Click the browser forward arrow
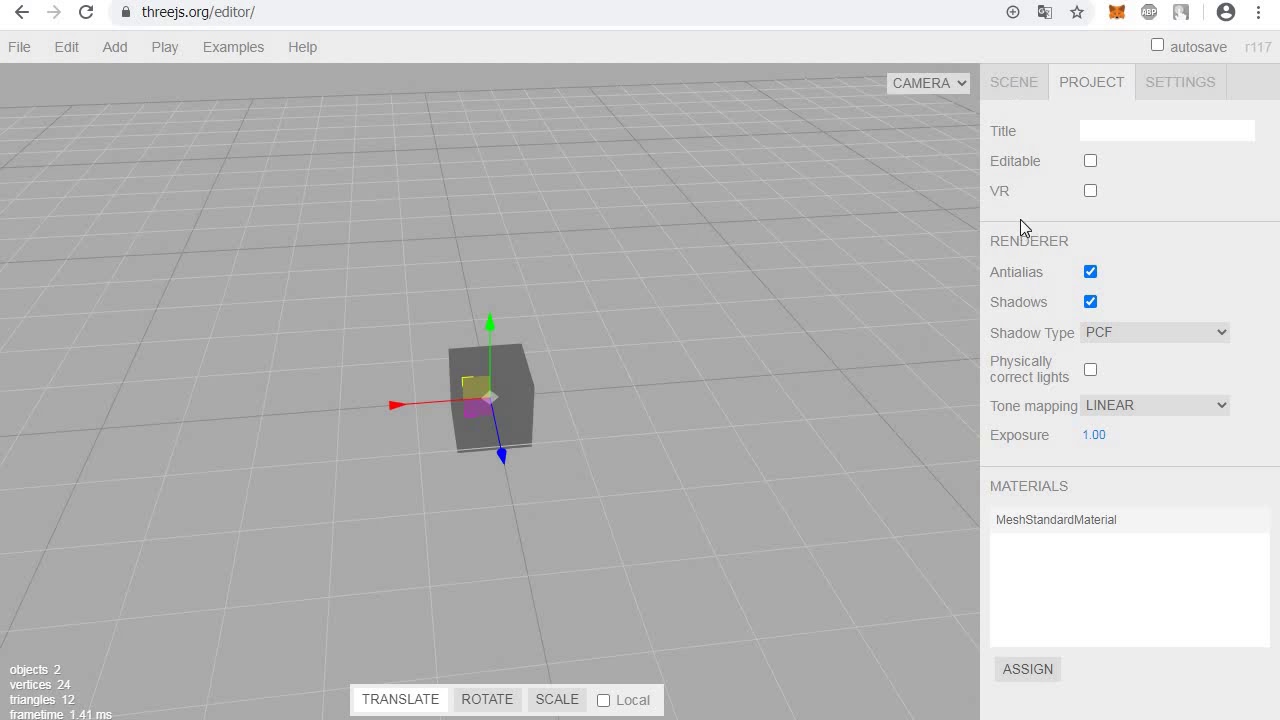 [54, 12]
